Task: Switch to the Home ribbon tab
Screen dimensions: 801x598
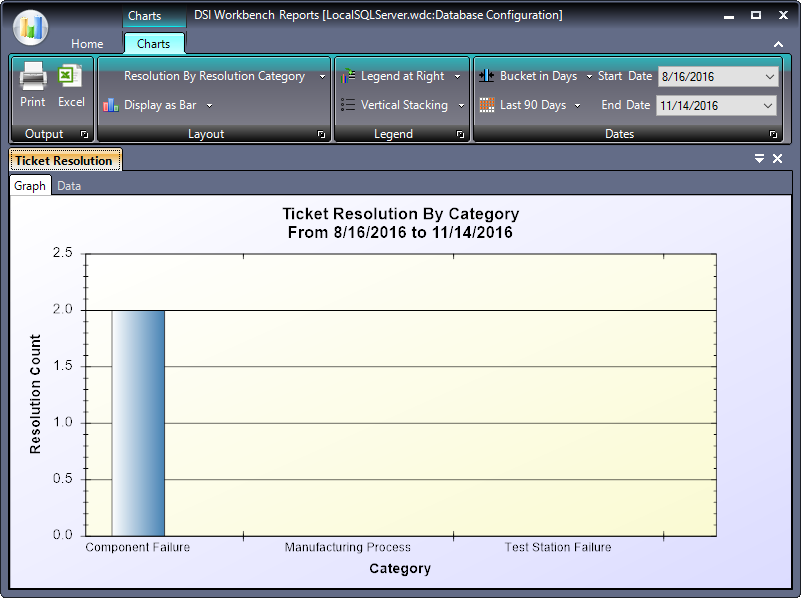Action: [x=87, y=44]
